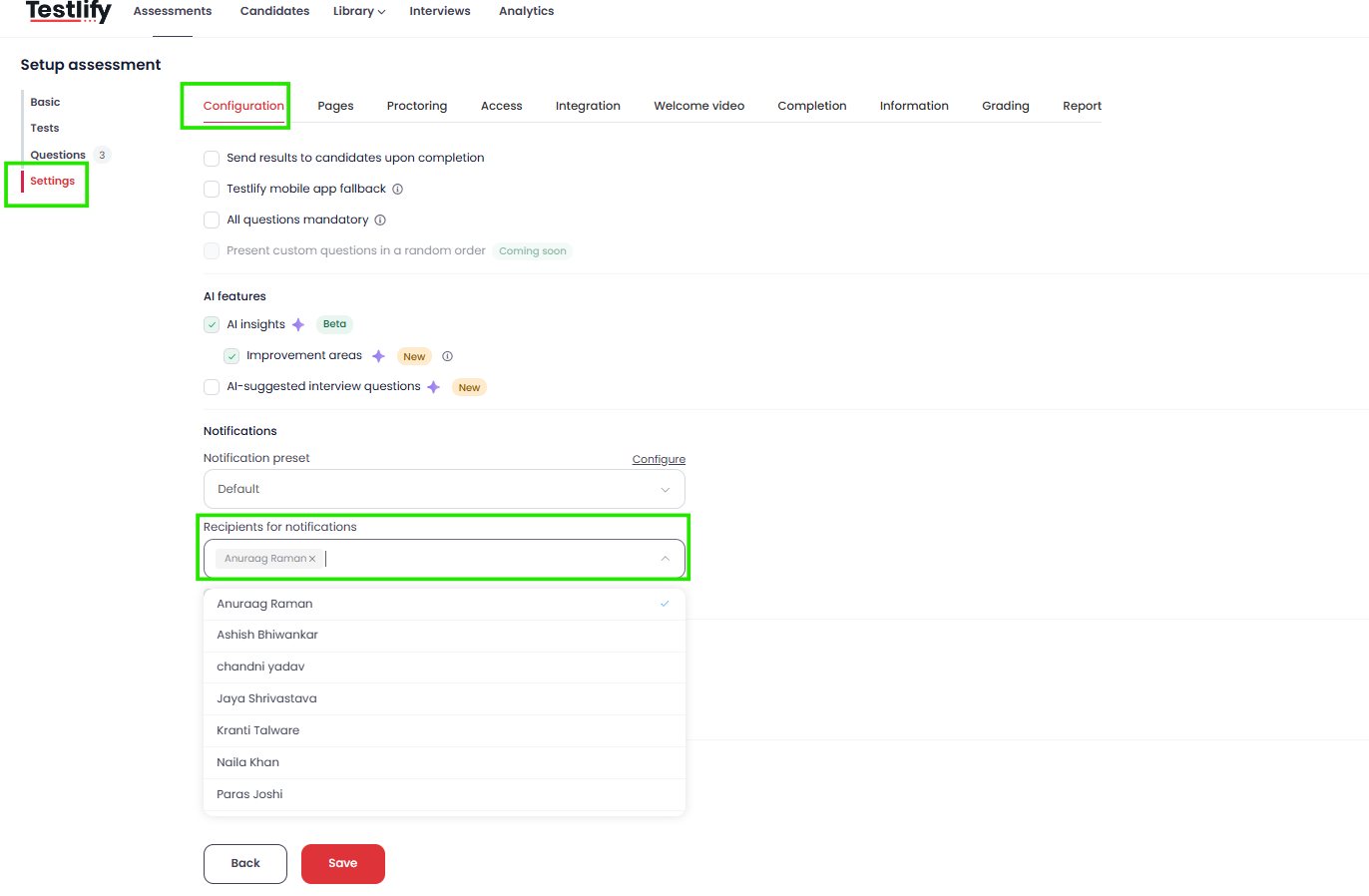
Task: Click New badge beside AI-suggested interview questions
Action: pos(469,387)
